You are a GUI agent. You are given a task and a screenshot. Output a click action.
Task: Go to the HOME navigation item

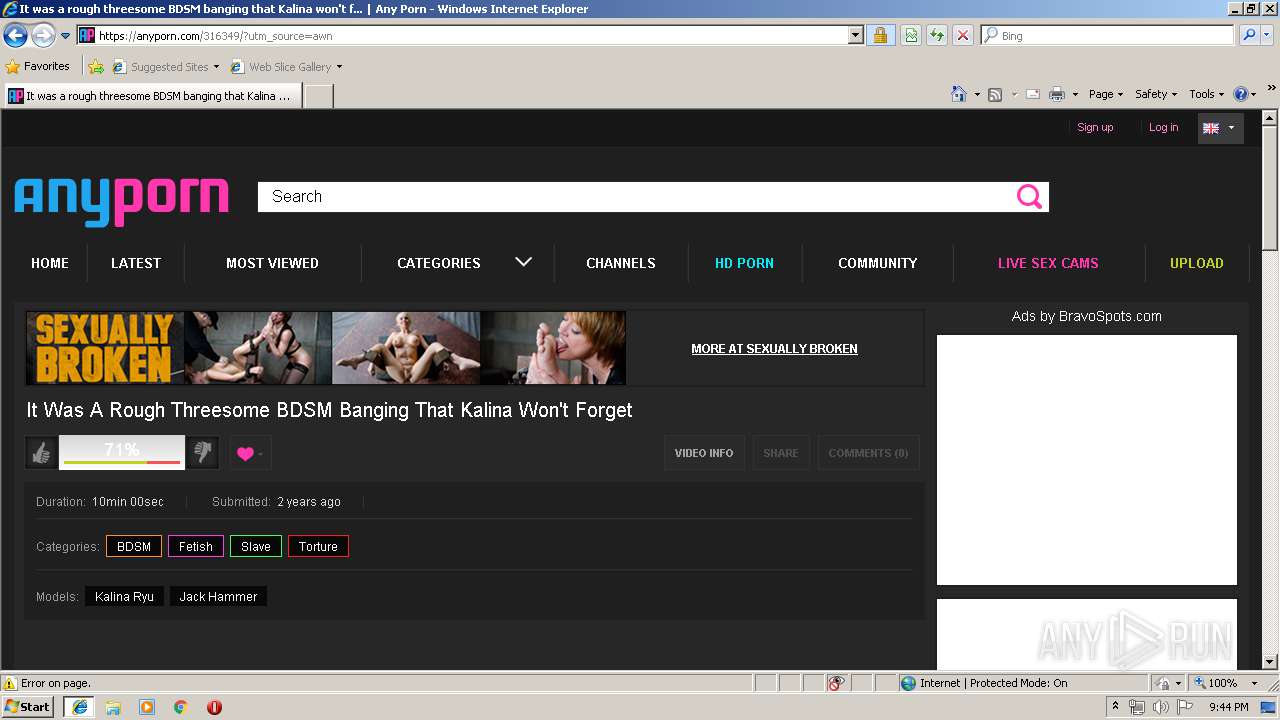[50, 263]
